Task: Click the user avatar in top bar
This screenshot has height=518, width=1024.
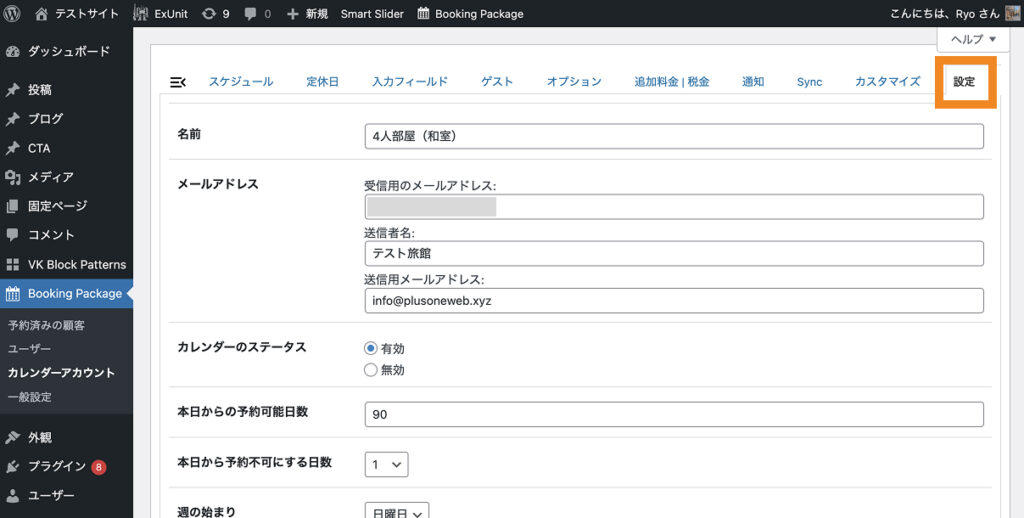Action: pos(1012,14)
